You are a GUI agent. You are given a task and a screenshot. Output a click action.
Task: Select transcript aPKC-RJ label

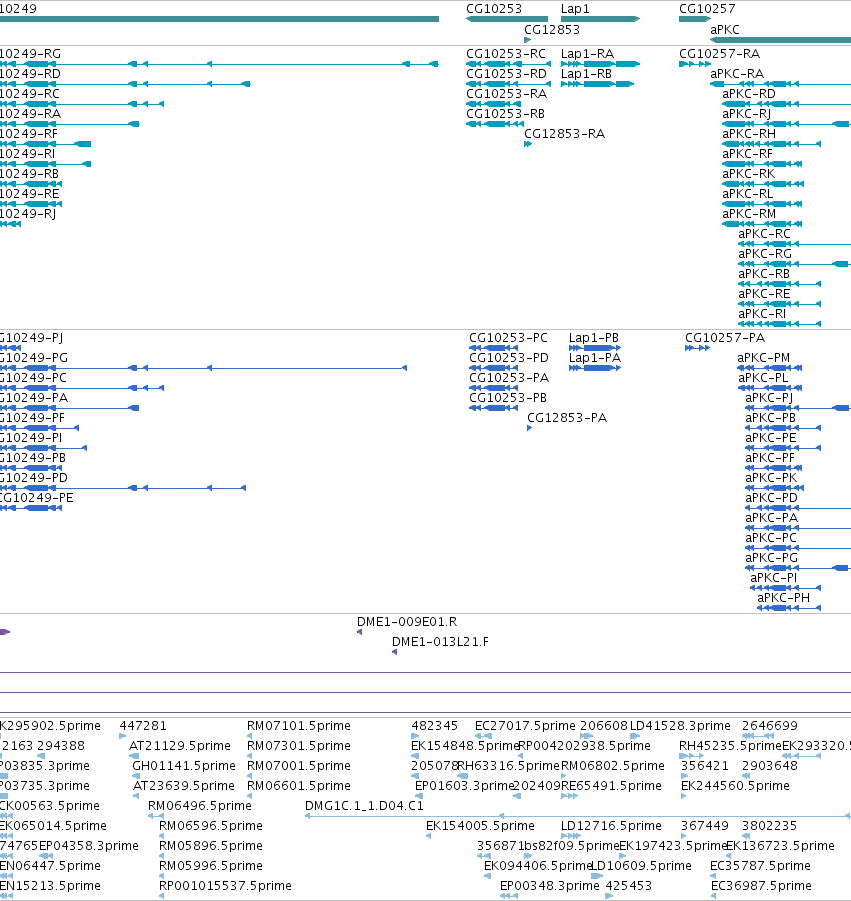coord(746,113)
